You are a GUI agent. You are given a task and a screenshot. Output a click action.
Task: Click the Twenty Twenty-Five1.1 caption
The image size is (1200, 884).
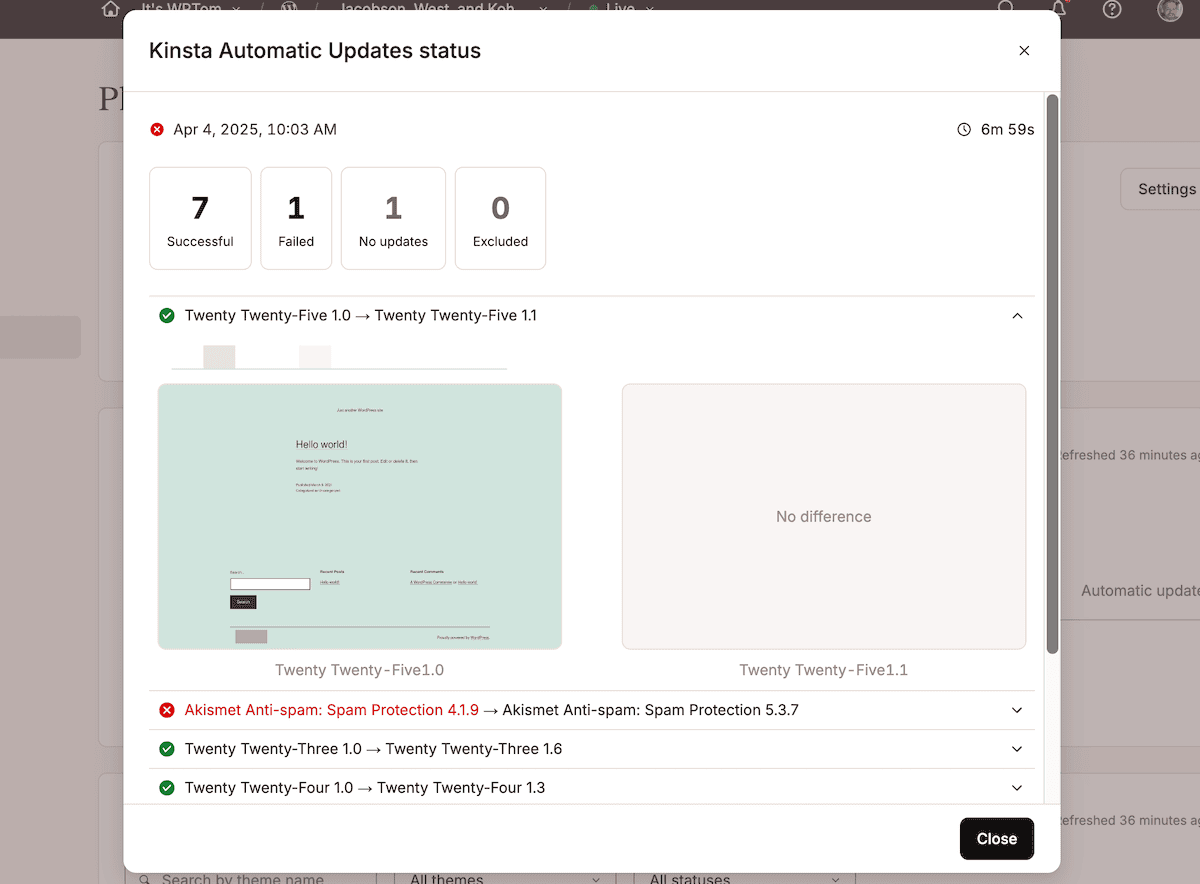click(x=824, y=670)
